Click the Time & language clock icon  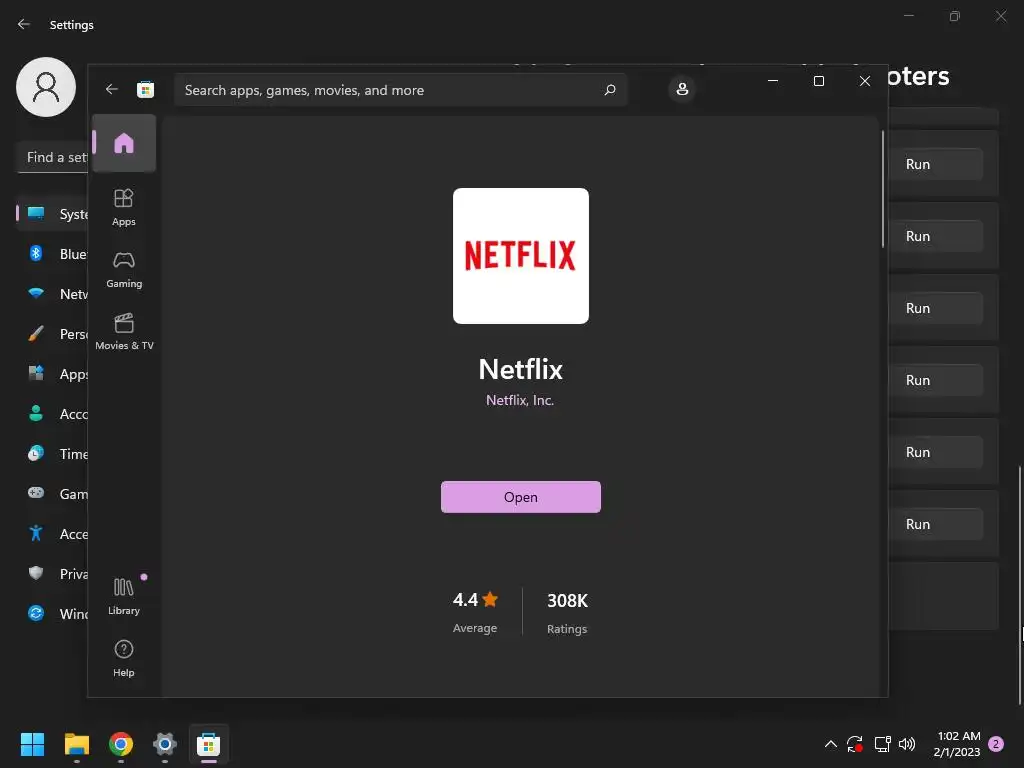[x=36, y=453]
